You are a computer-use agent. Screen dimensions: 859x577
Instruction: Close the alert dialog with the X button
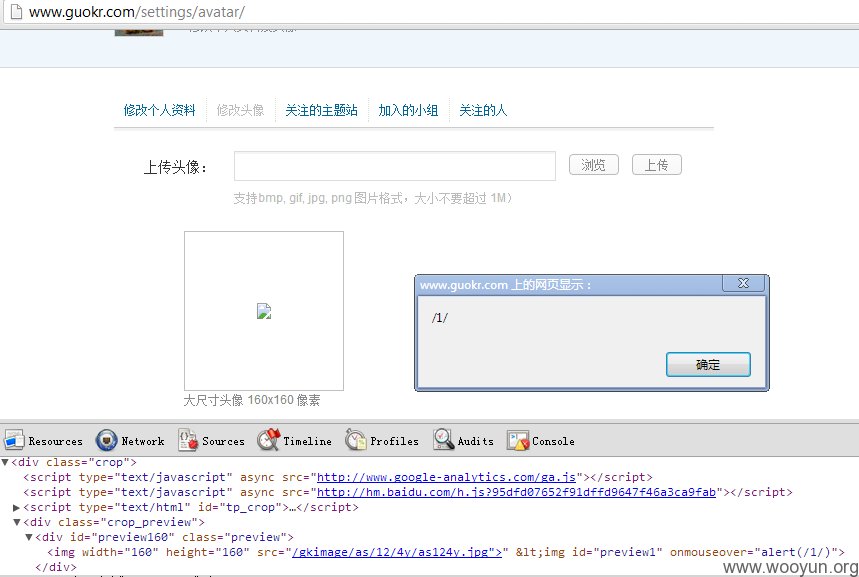pyautogui.click(x=743, y=283)
